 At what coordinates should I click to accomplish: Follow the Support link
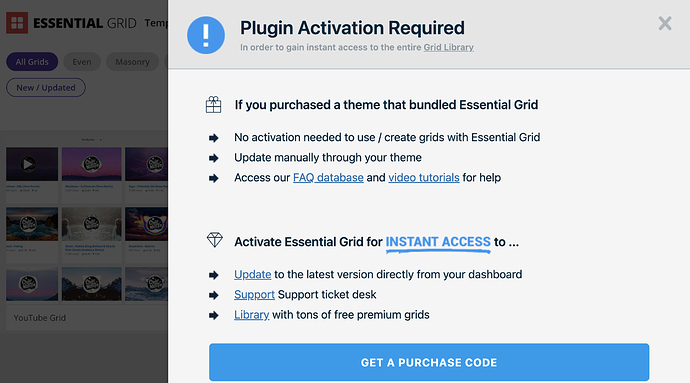[x=254, y=295]
